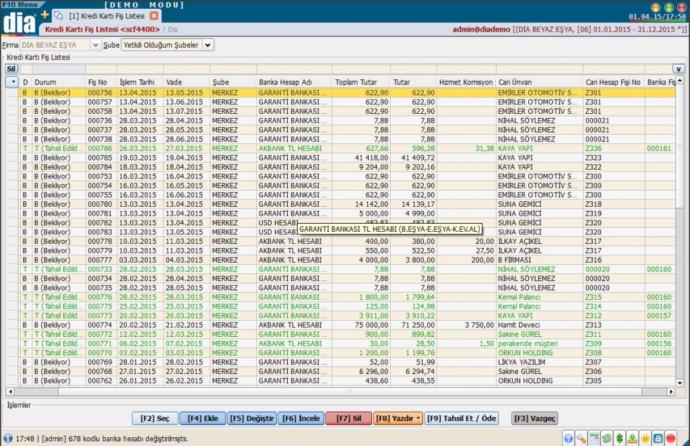Click the [F4] Ekle button
This screenshot has width=690, height=446.
click(x=202, y=418)
